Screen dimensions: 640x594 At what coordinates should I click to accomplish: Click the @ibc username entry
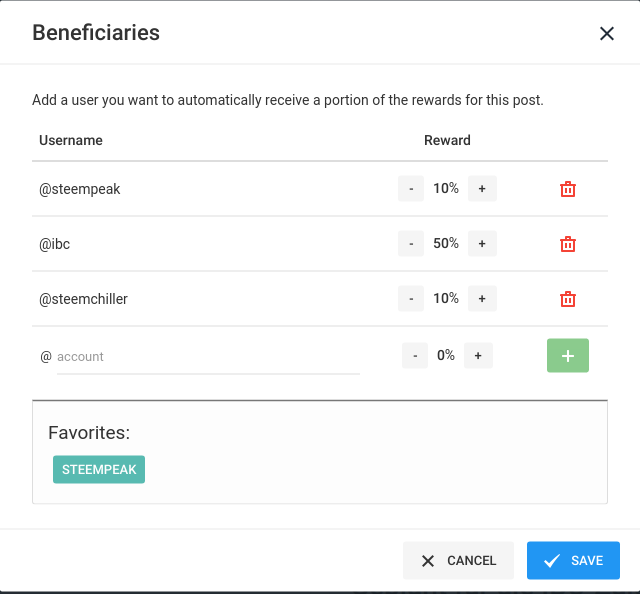[x=54, y=244]
